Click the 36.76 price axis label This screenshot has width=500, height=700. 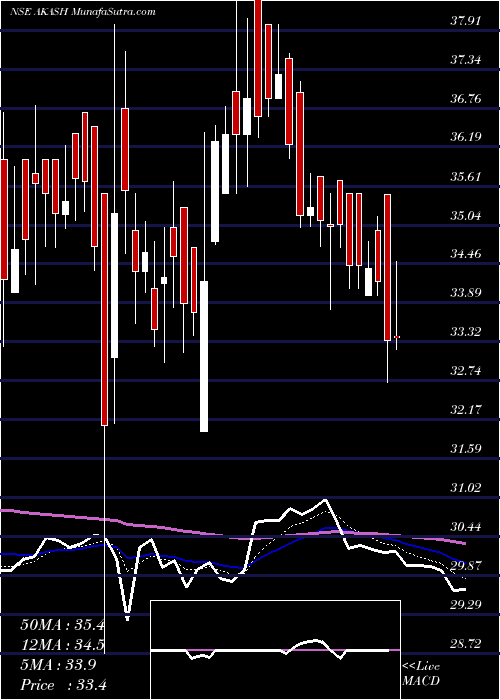(466, 98)
